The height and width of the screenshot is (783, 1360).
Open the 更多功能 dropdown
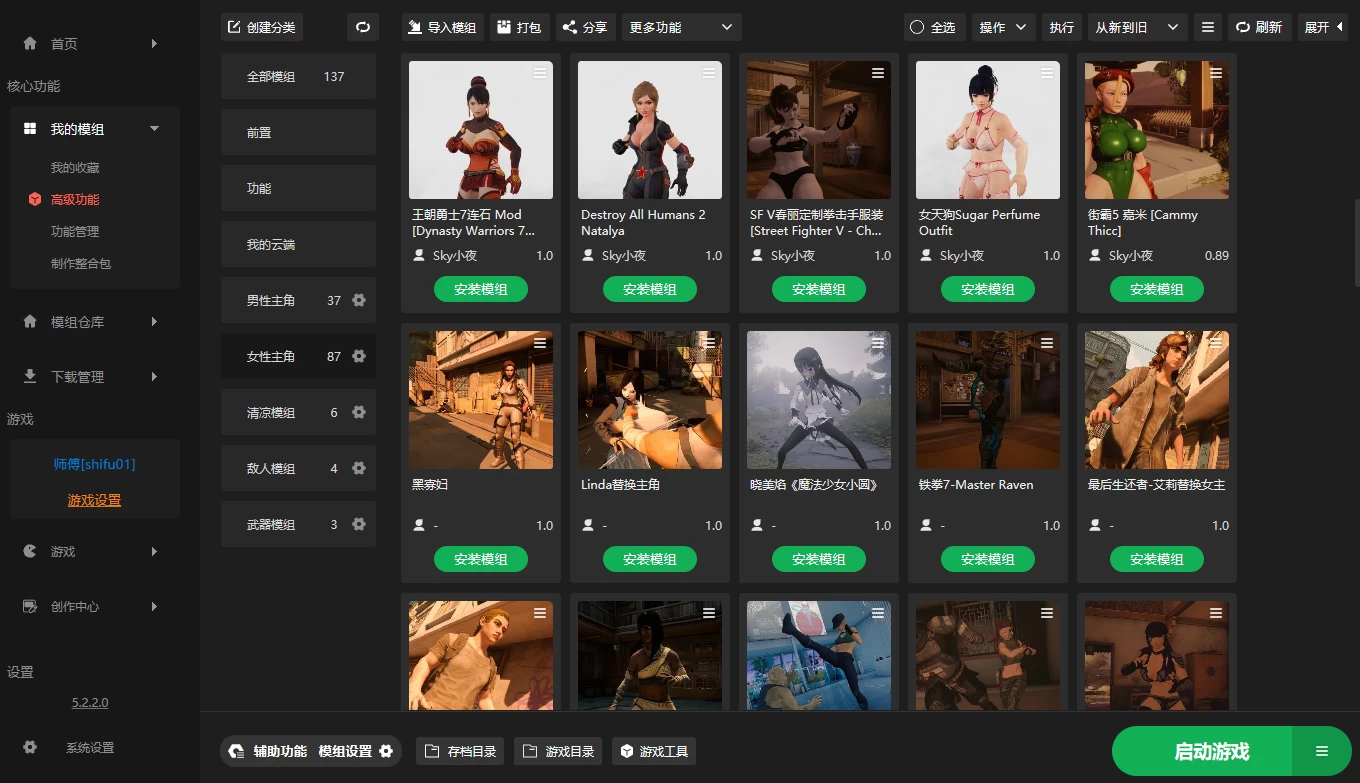(680, 27)
